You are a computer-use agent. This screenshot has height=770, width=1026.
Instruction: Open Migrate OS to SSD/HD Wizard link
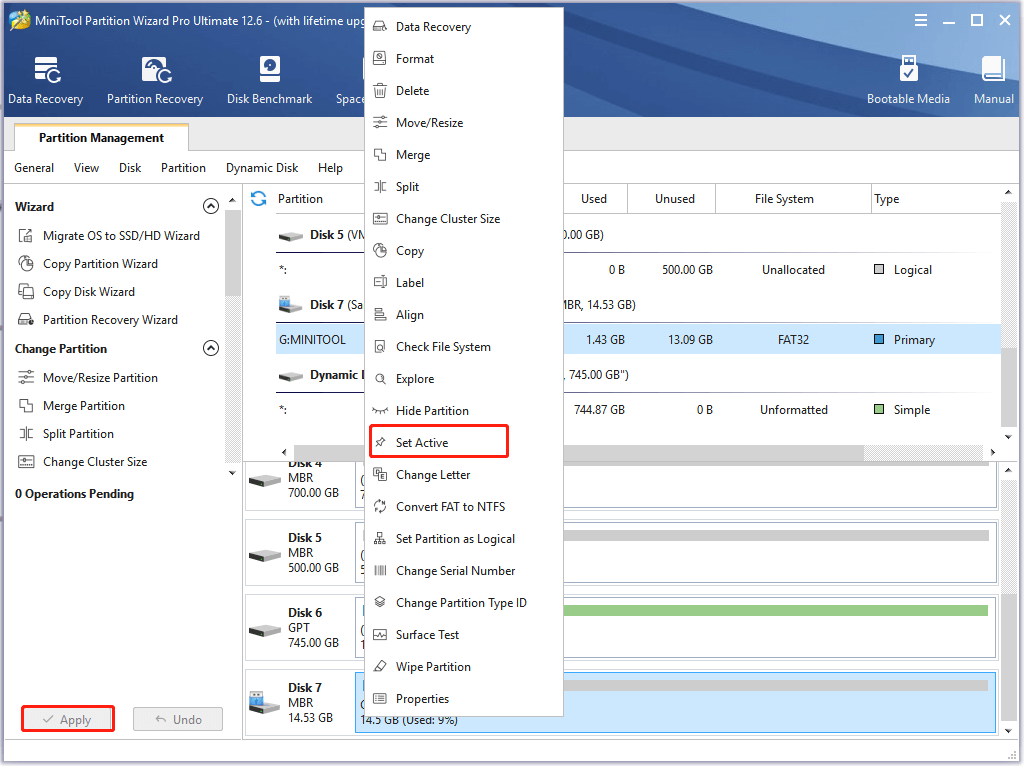click(x=122, y=236)
